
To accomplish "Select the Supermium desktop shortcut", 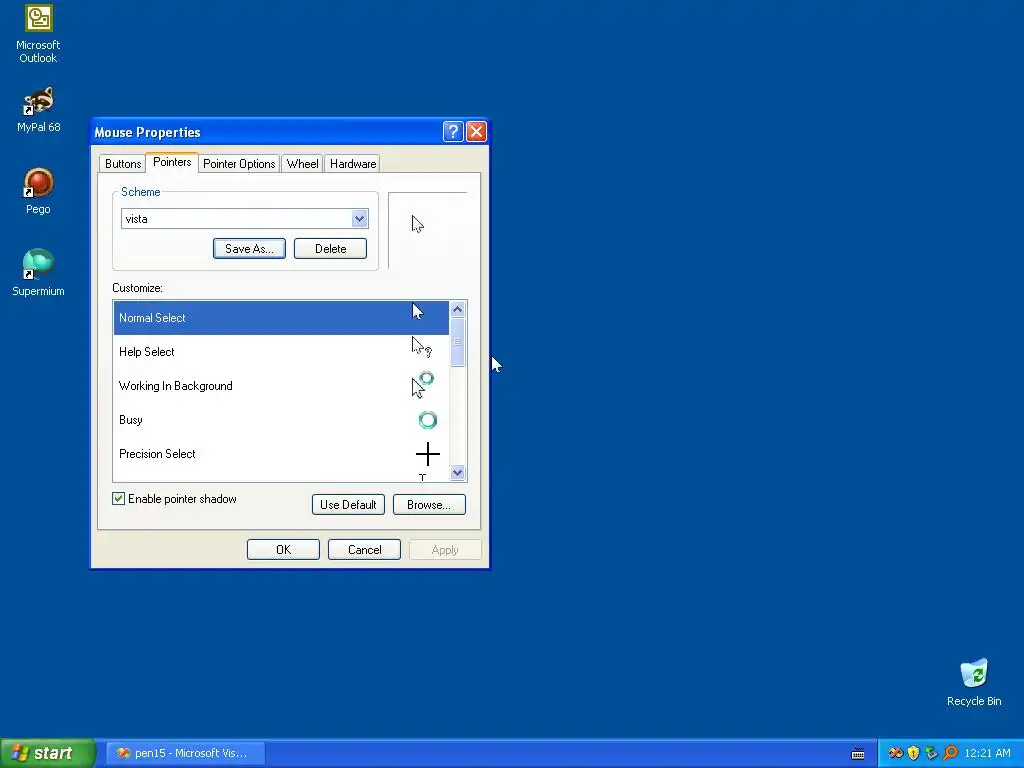I will pyautogui.click(x=38, y=273).
